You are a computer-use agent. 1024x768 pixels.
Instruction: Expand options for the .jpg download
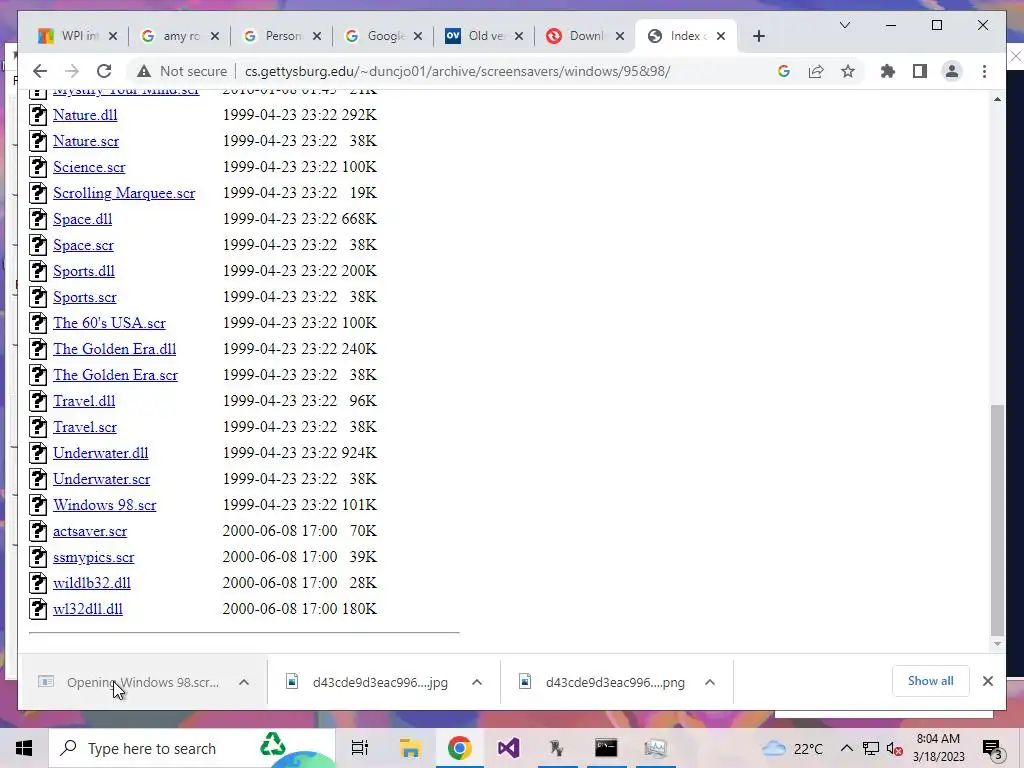click(477, 682)
